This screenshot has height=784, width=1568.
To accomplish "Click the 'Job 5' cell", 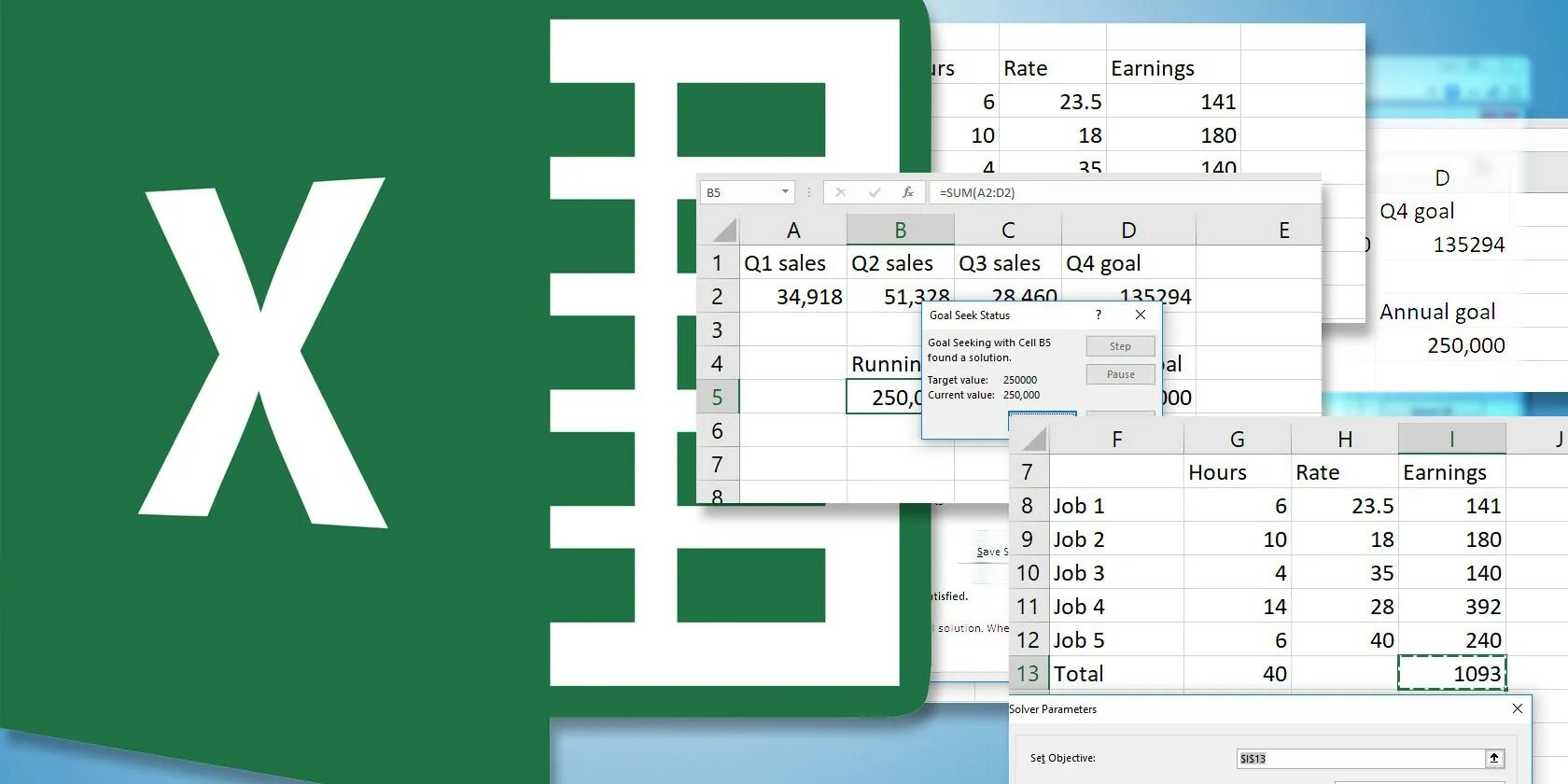I will [1117, 640].
